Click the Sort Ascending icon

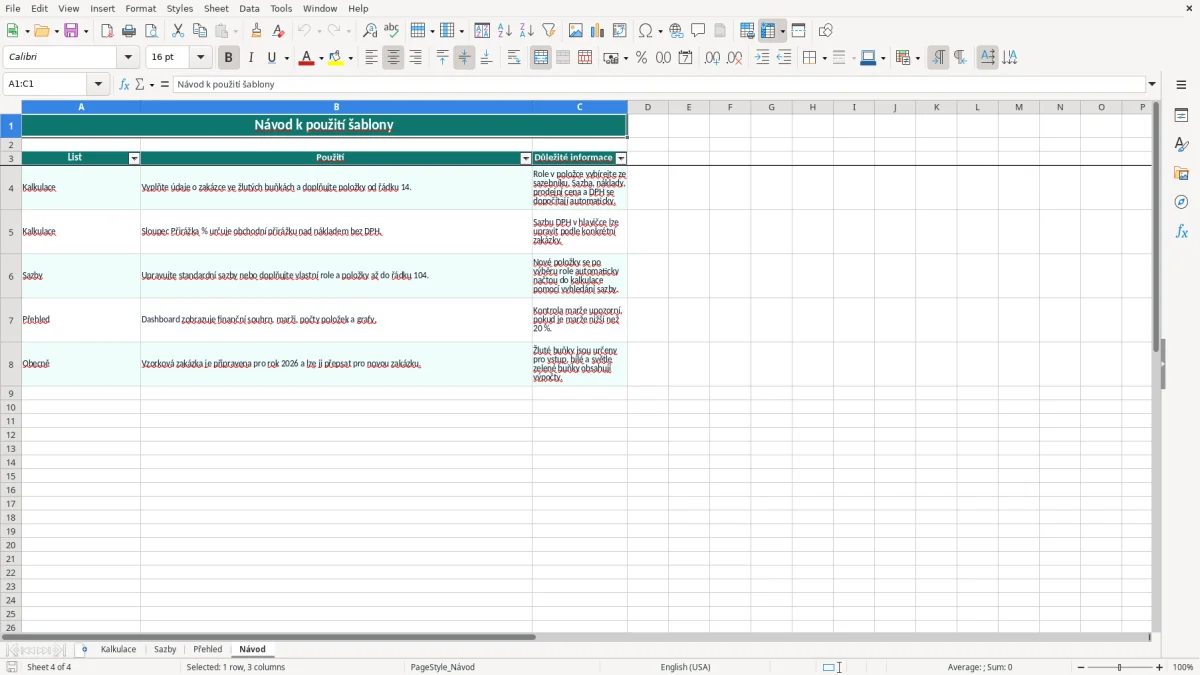(505, 31)
